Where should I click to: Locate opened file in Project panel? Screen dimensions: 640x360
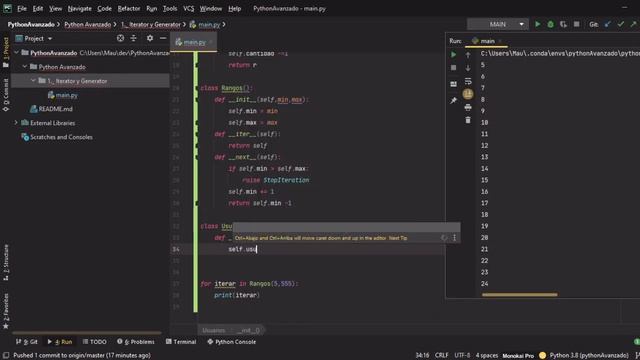tap(120, 38)
